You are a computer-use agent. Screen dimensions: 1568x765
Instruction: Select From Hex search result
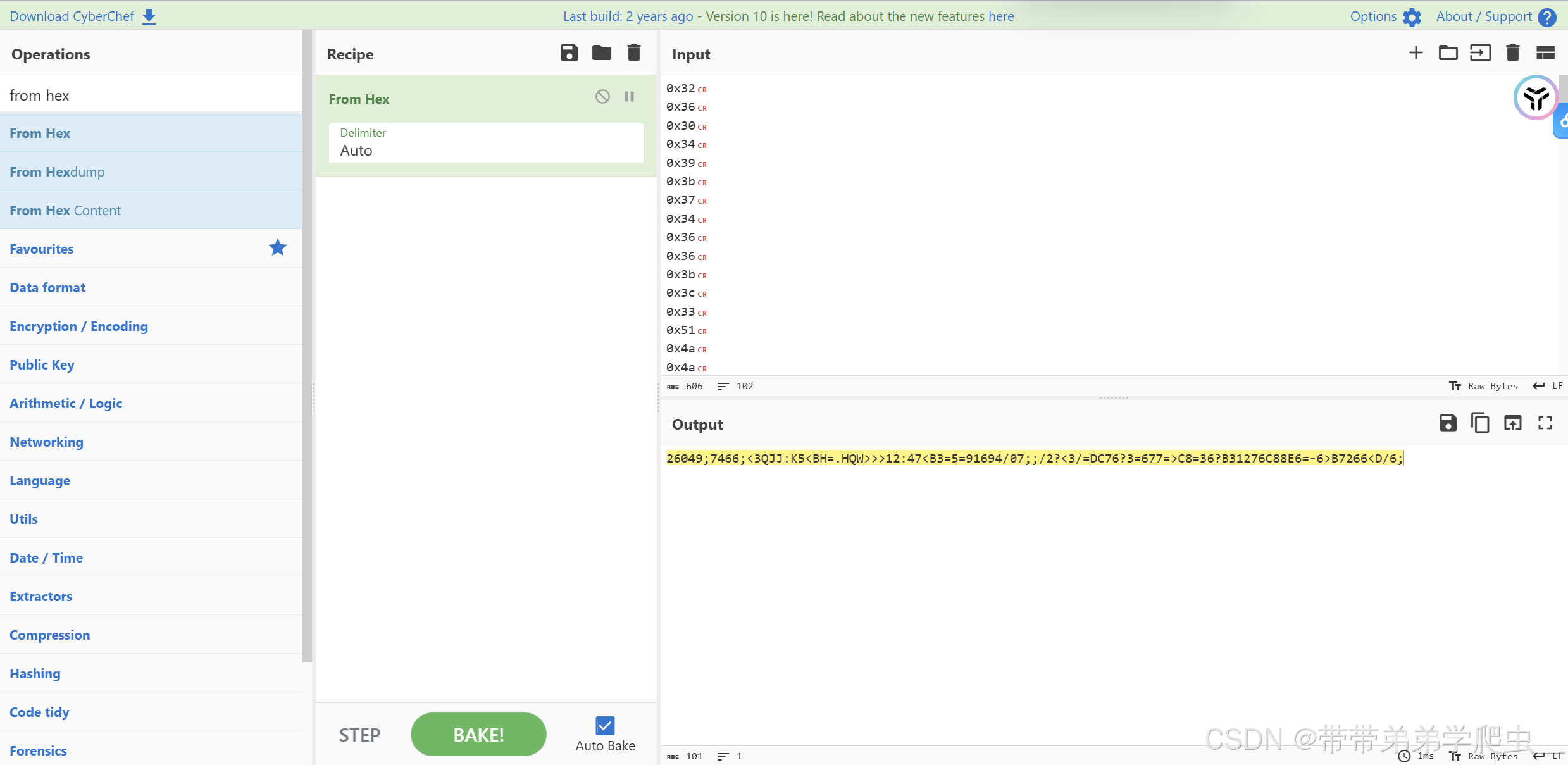(x=151, y=133)
